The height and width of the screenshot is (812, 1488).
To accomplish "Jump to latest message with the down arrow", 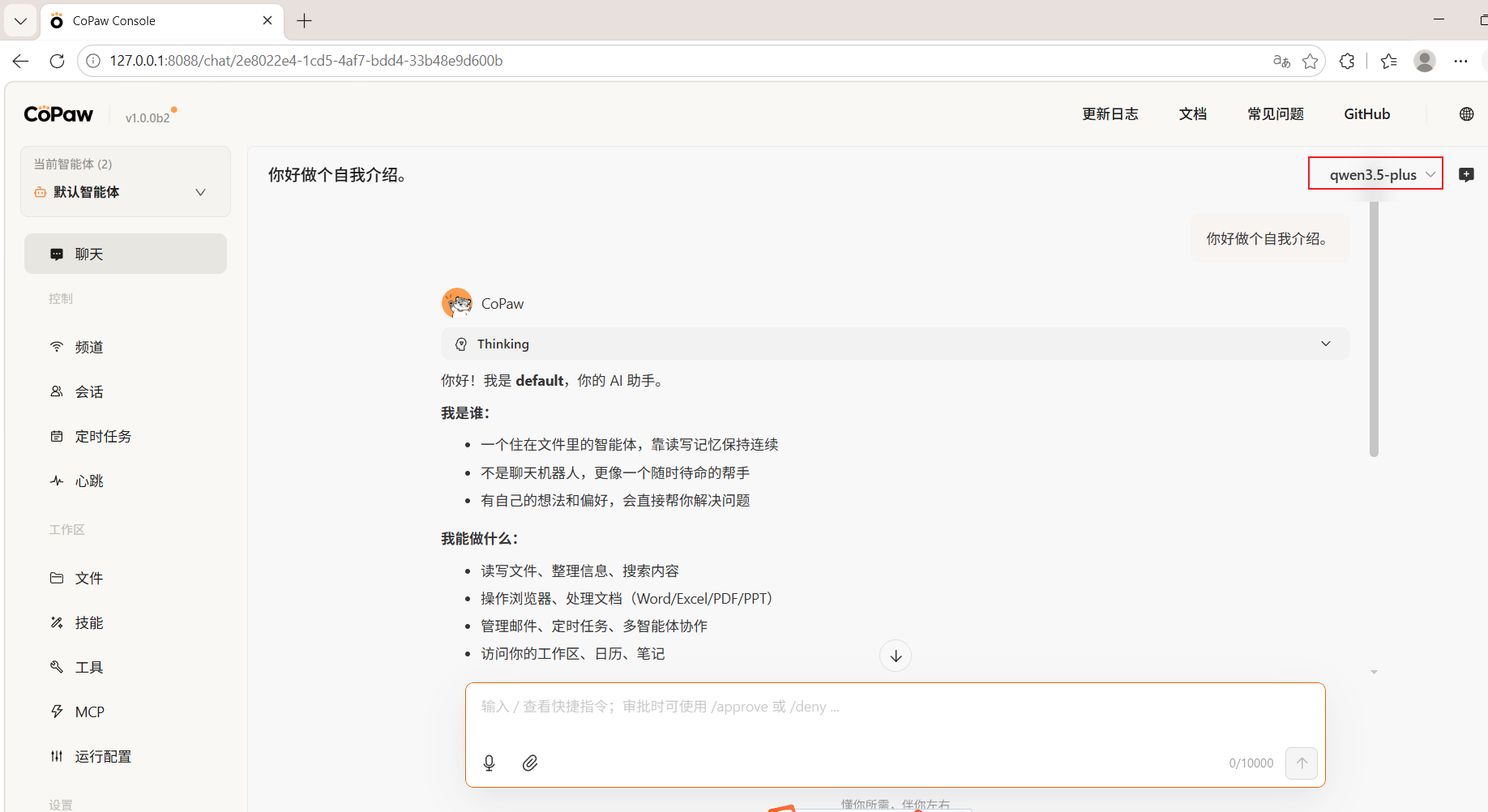I will click(895, 656).
